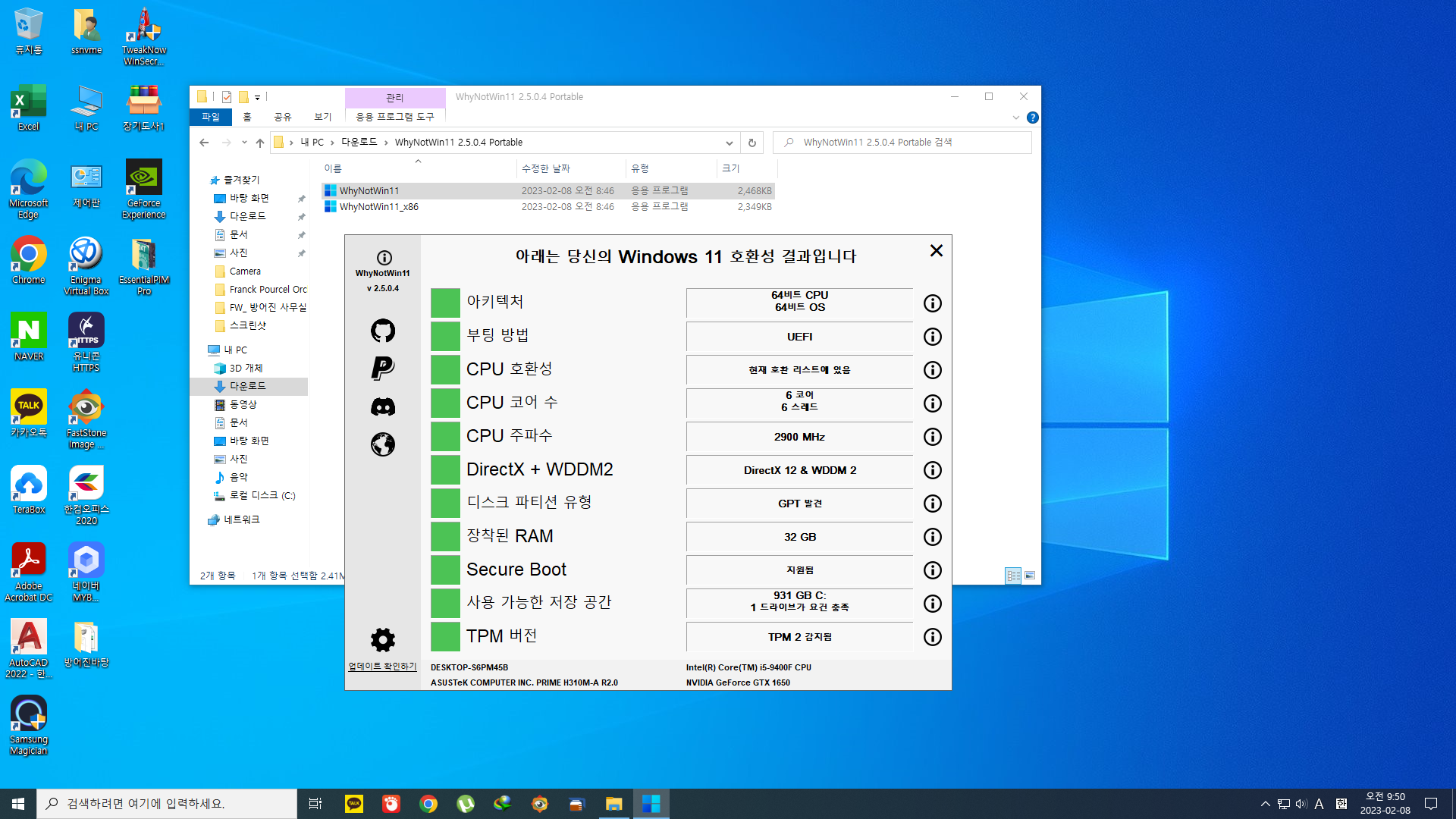Show info for CPU 코어 수 row
The width and height of the screenshot is (1456, 819).
(x=933, y=403)
